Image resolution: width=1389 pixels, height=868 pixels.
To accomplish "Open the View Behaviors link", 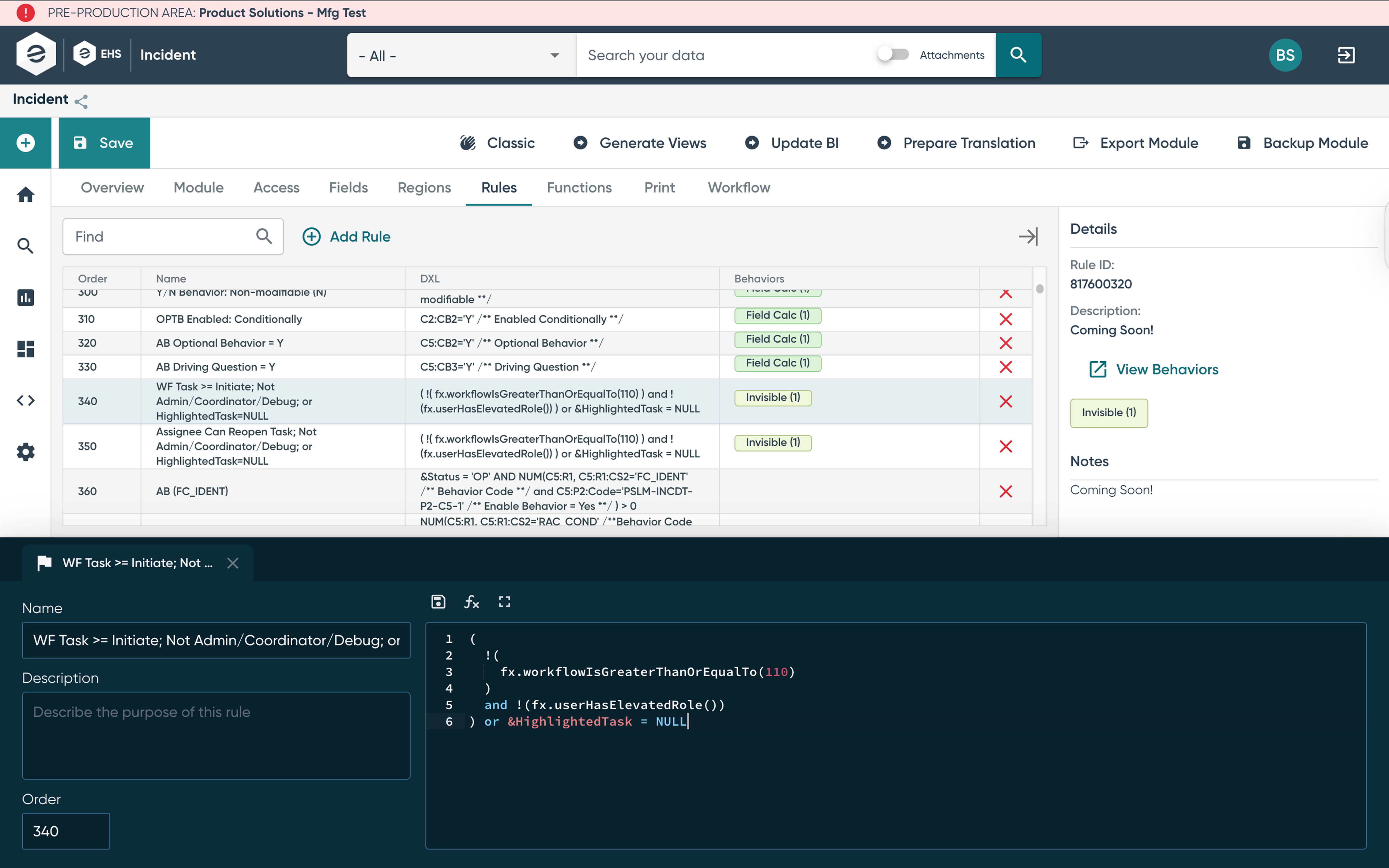I will pos(1154,369).
